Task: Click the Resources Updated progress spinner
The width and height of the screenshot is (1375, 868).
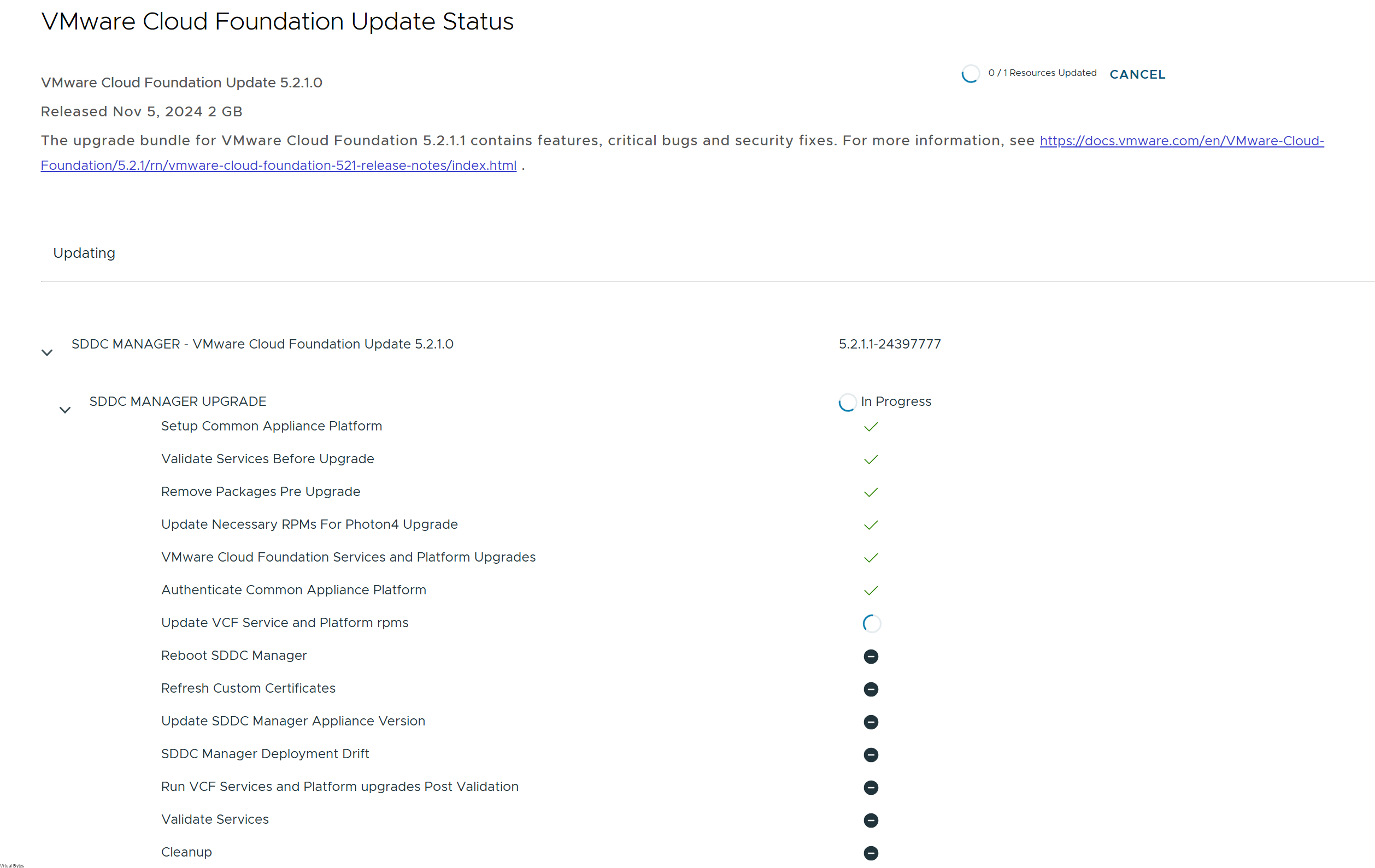Action: 970,74
